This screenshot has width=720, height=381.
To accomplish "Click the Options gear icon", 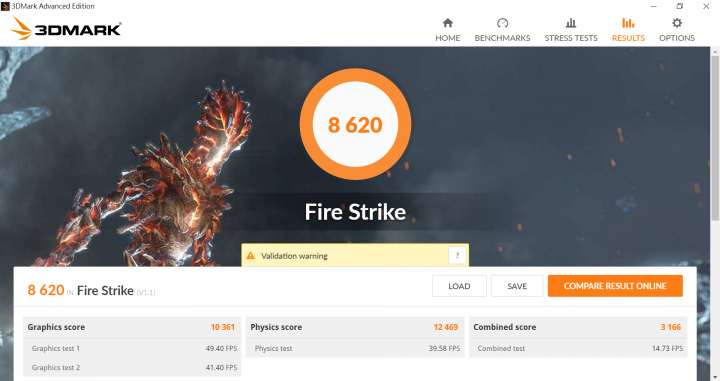I will [x=677, y=22].
